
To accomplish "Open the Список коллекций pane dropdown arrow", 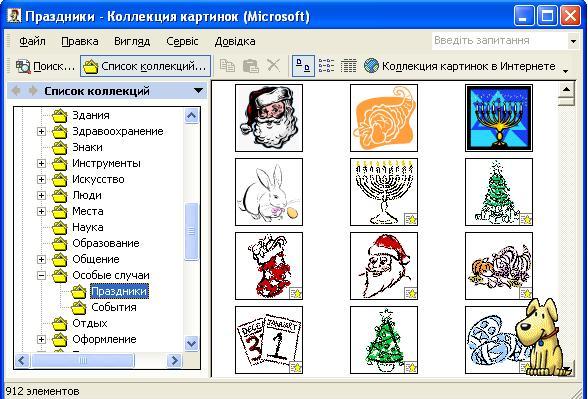I will tap(198, 91).
